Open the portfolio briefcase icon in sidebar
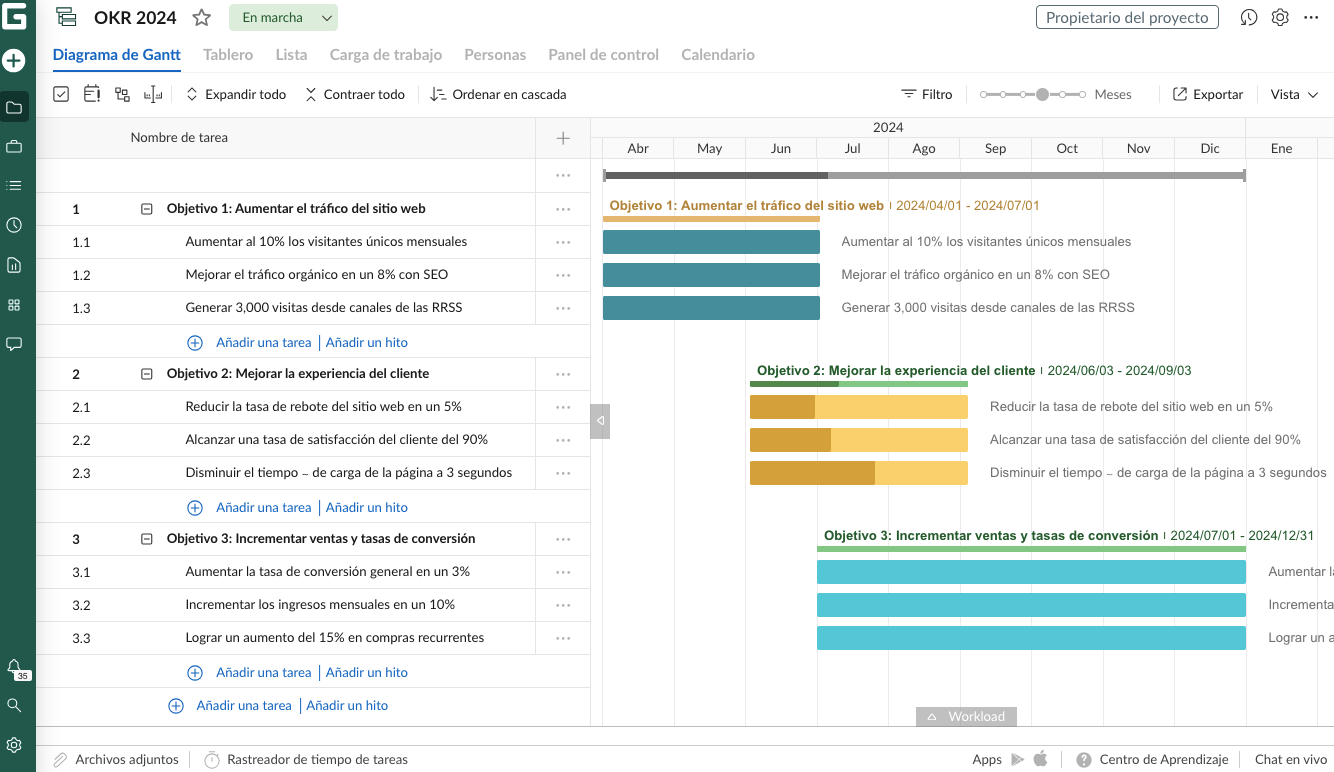This screenshot has height=772, width=1334. (14, 147)
